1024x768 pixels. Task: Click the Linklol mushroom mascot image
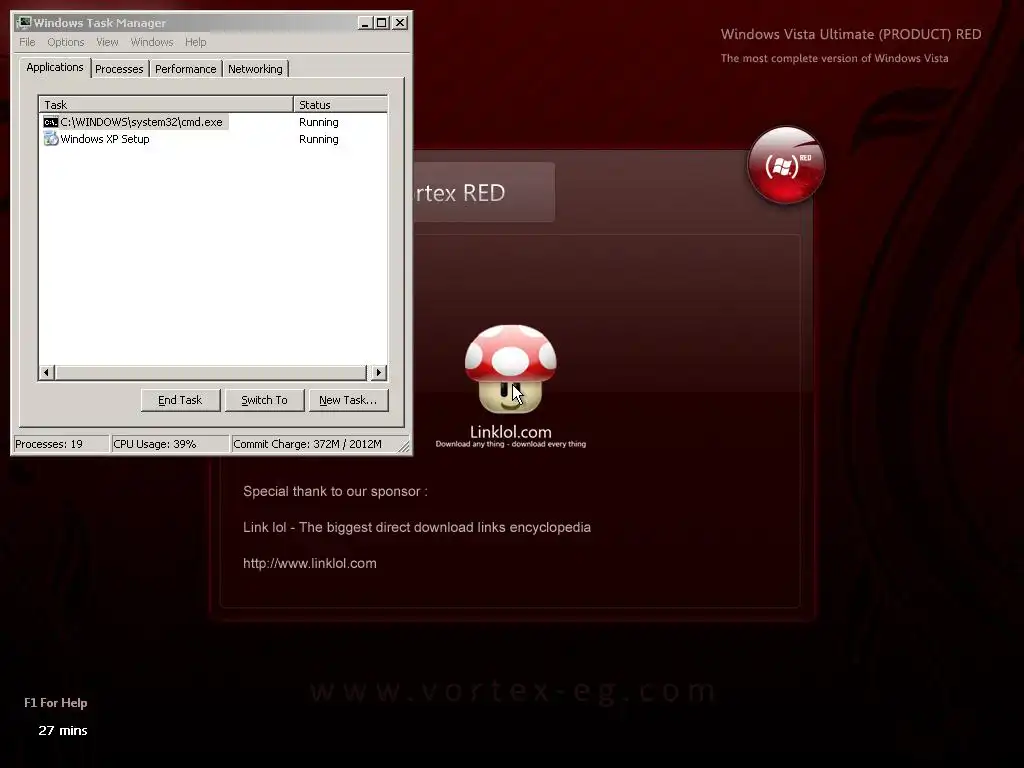(510, 369)
